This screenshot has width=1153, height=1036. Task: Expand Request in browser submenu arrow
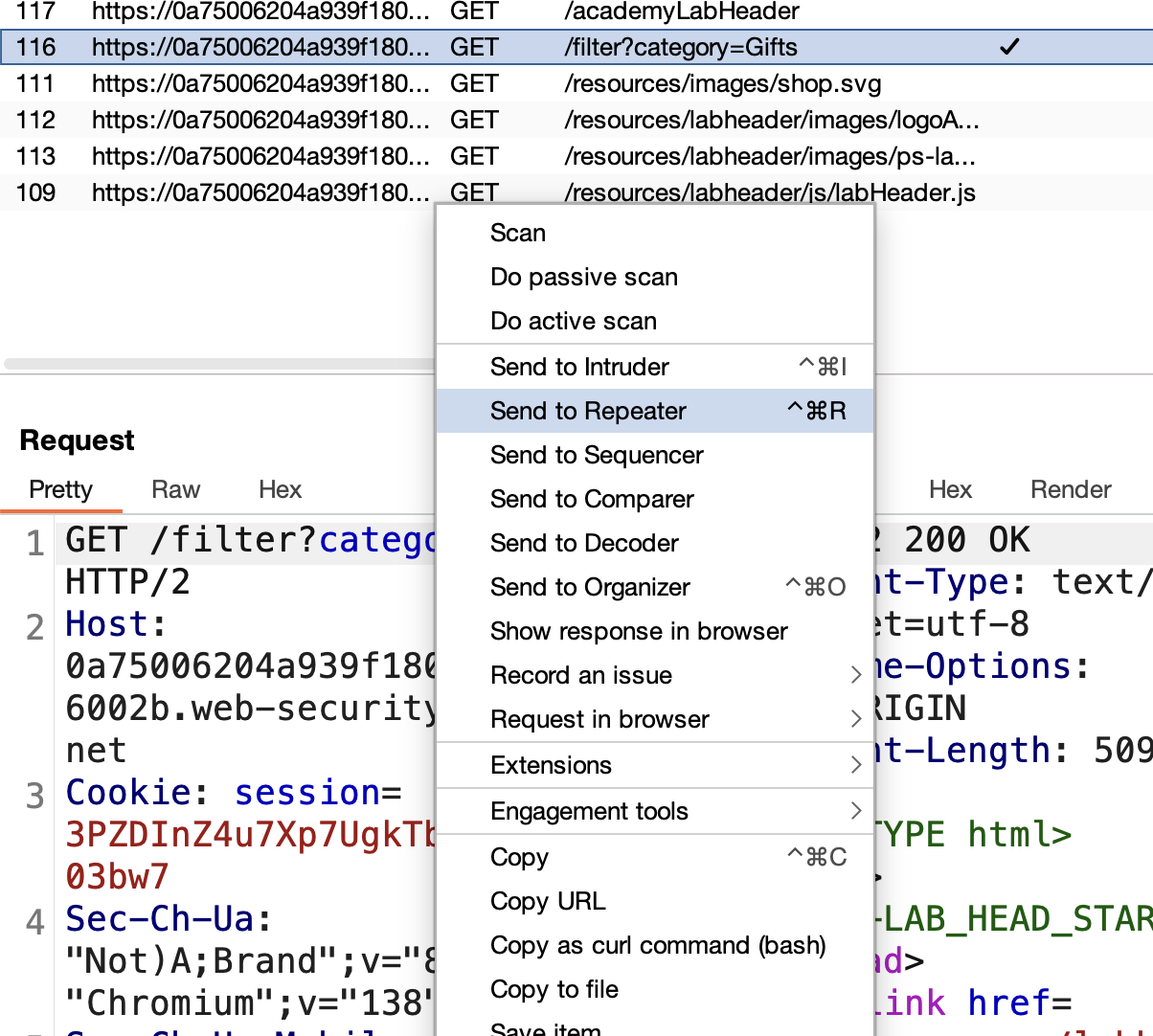click(x=856, y=719)
